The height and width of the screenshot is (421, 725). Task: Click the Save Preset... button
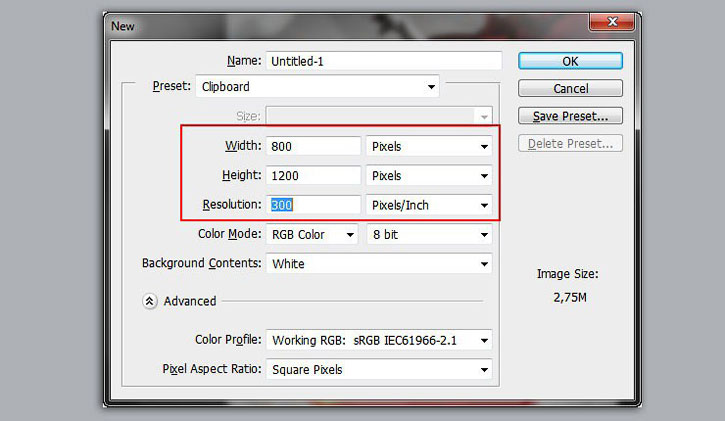point(570,116)
